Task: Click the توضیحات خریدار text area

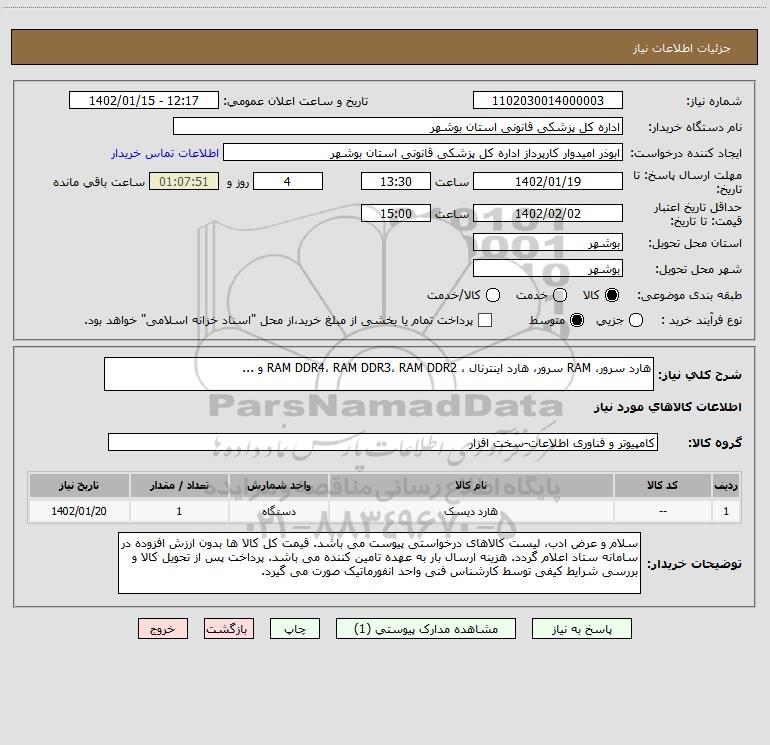Action: (x=379, y=563)
